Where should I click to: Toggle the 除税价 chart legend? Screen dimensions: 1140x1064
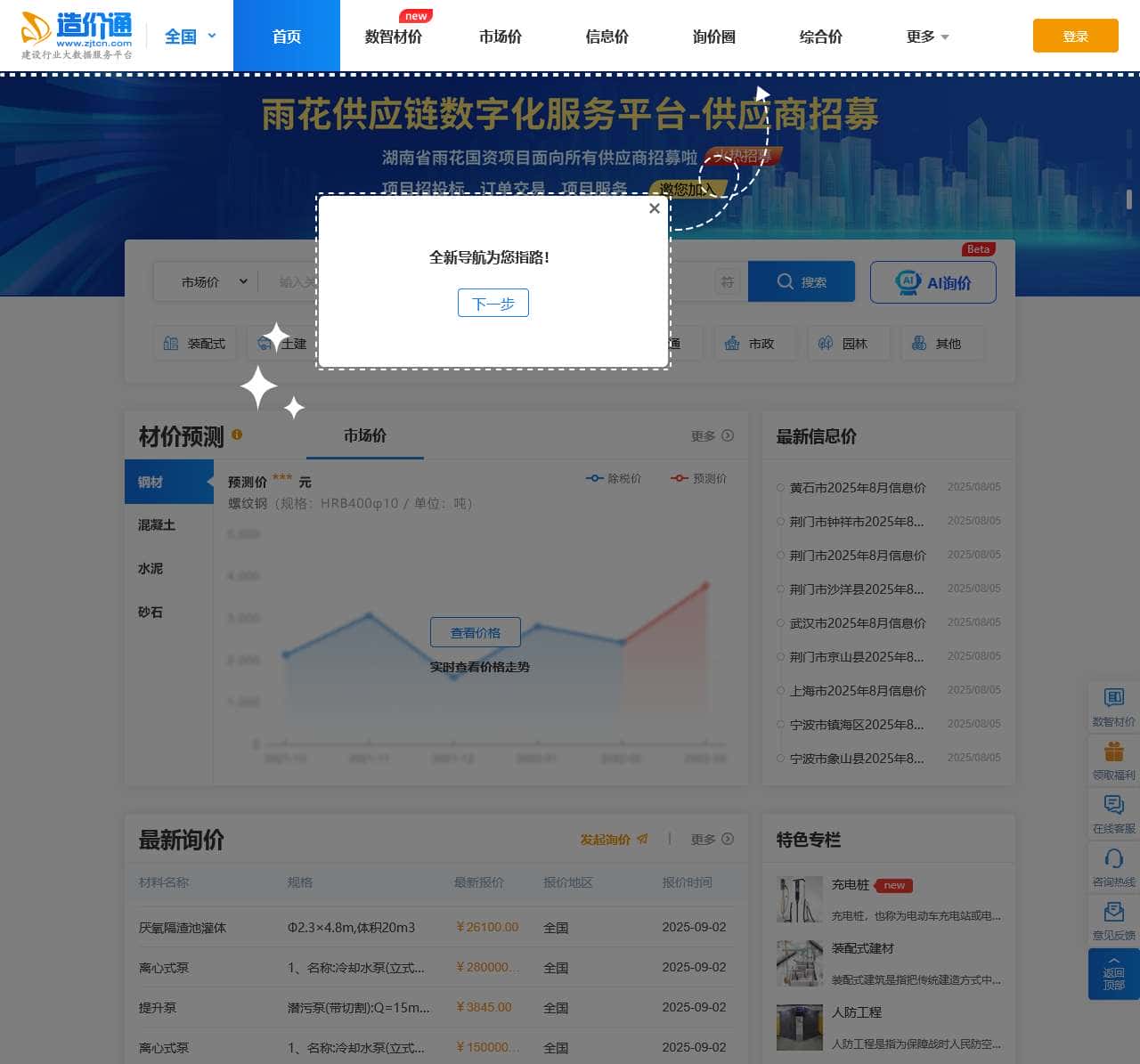tap(613, 479)
